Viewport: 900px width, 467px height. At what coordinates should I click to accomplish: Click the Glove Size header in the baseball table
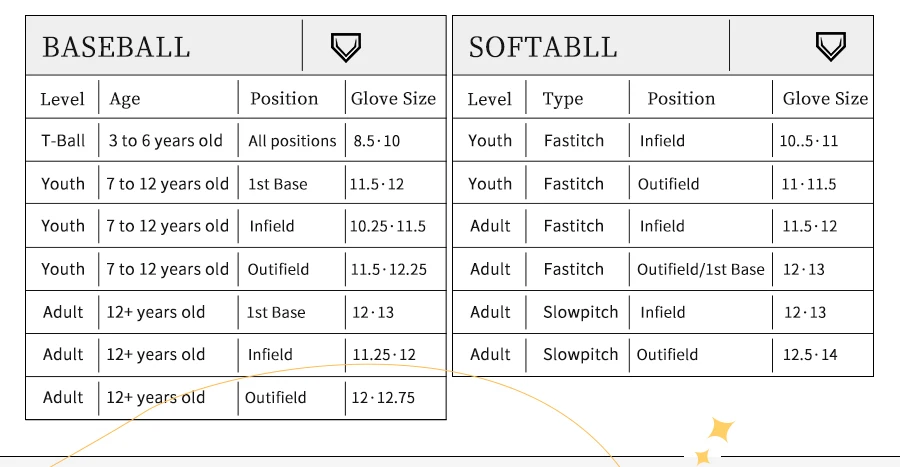[393, 99]
